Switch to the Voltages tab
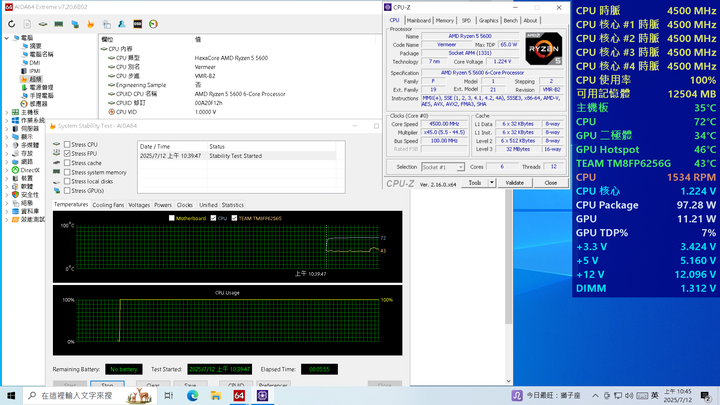Viewport: 720px width, 405px height. coord(139,205)
